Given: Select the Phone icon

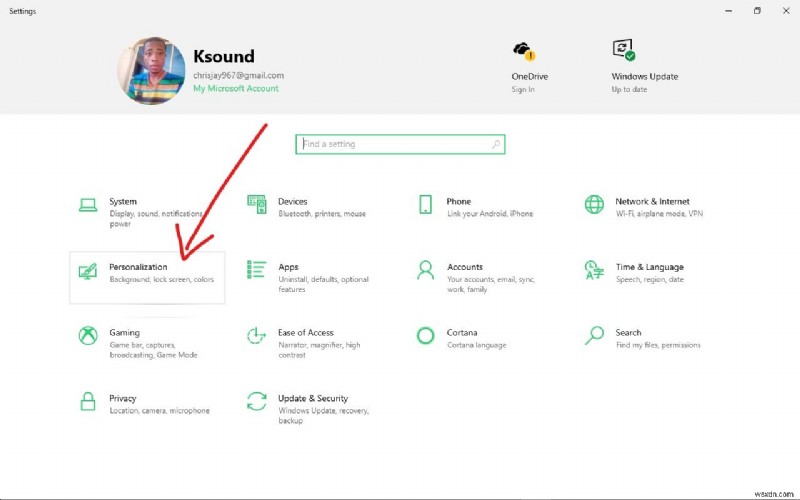Looking at the screenshot, I should 426,204.
